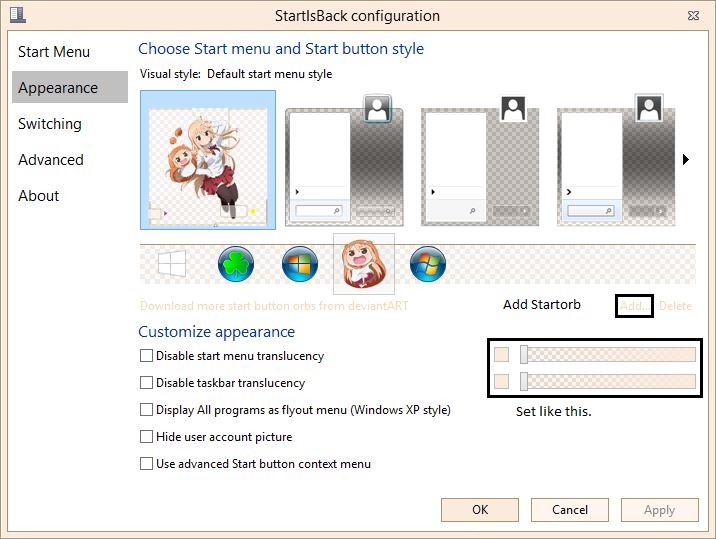Open Download more start button orbs from deviantART
Viewport: 716px width, 539px height.
(x=274, y=306)
